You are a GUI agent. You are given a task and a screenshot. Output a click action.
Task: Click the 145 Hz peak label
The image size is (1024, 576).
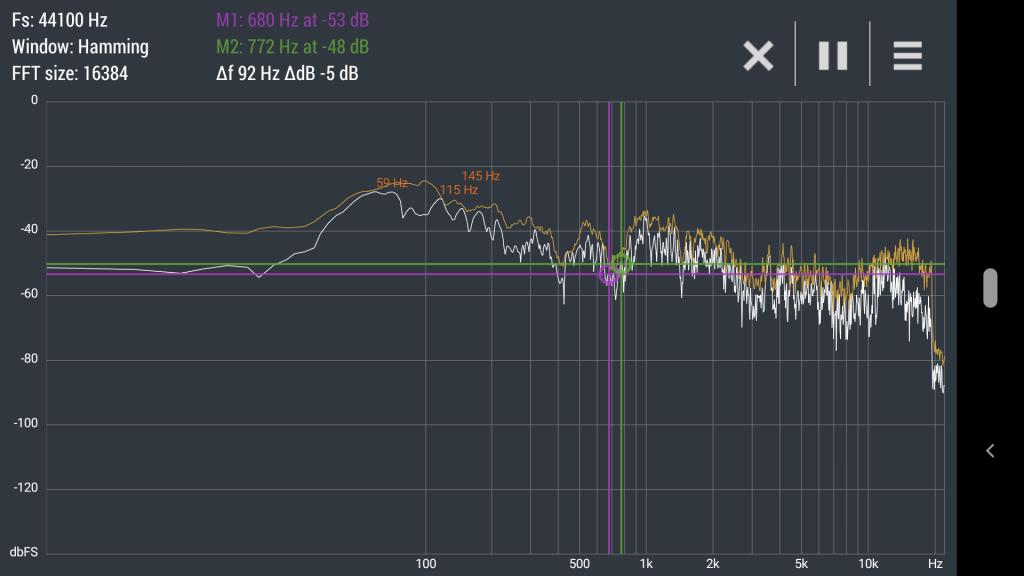(x=480, y=176)
